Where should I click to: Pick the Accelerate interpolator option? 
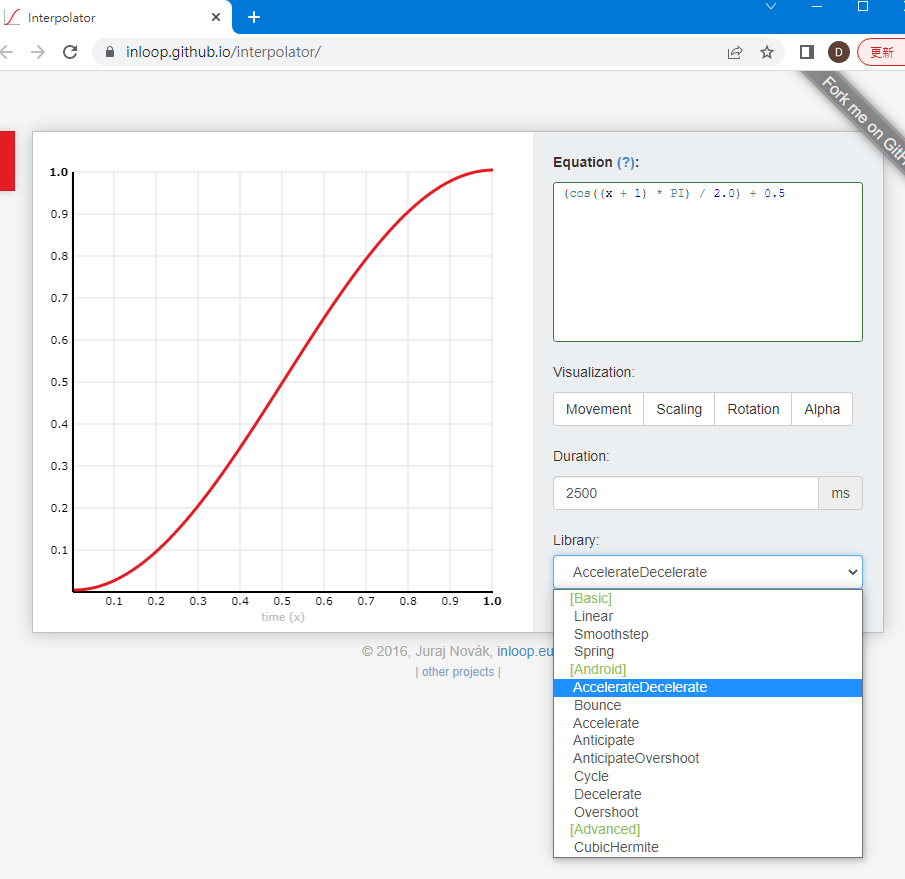pyautogui.click(x=708, y=723)
